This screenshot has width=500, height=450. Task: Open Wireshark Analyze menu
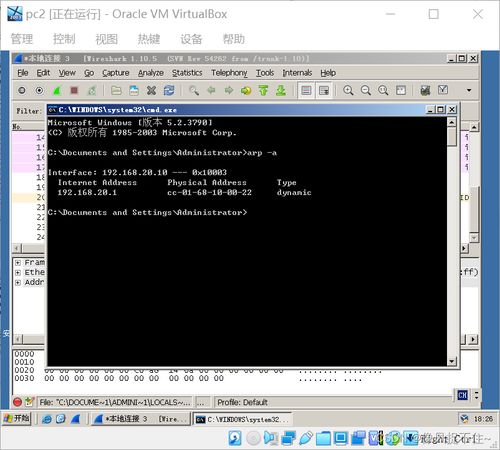(151, 73)
